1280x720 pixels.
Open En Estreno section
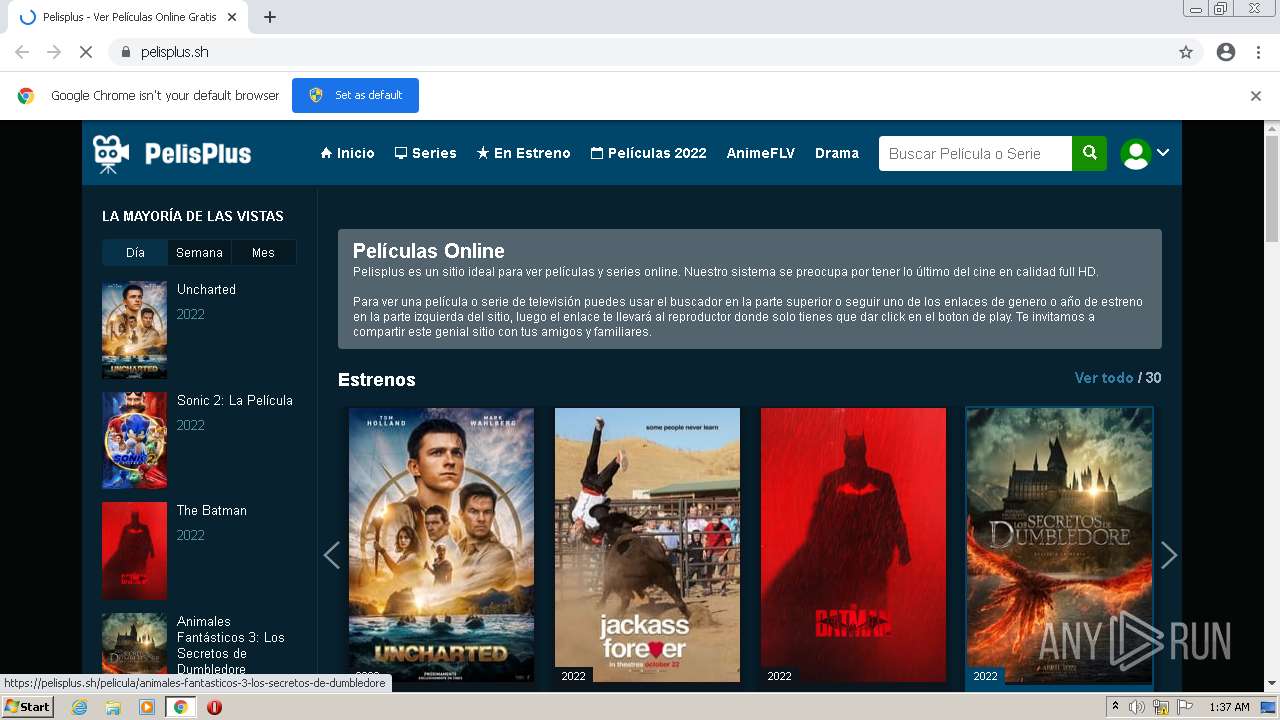[x=523, y=153]
